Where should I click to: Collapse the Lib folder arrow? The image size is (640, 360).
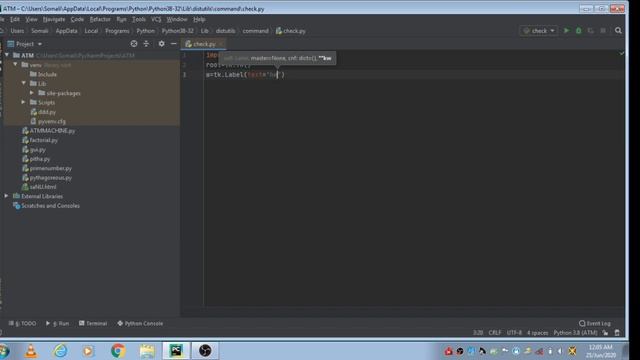[x=24, y=83]
